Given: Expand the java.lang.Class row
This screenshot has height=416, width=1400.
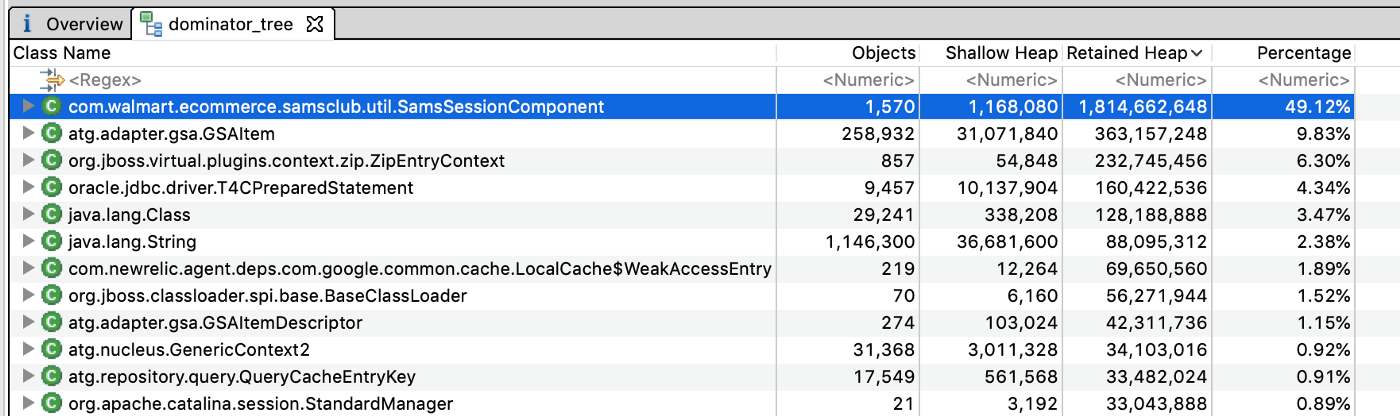Looking at the screenshot, I should (28, 214).
